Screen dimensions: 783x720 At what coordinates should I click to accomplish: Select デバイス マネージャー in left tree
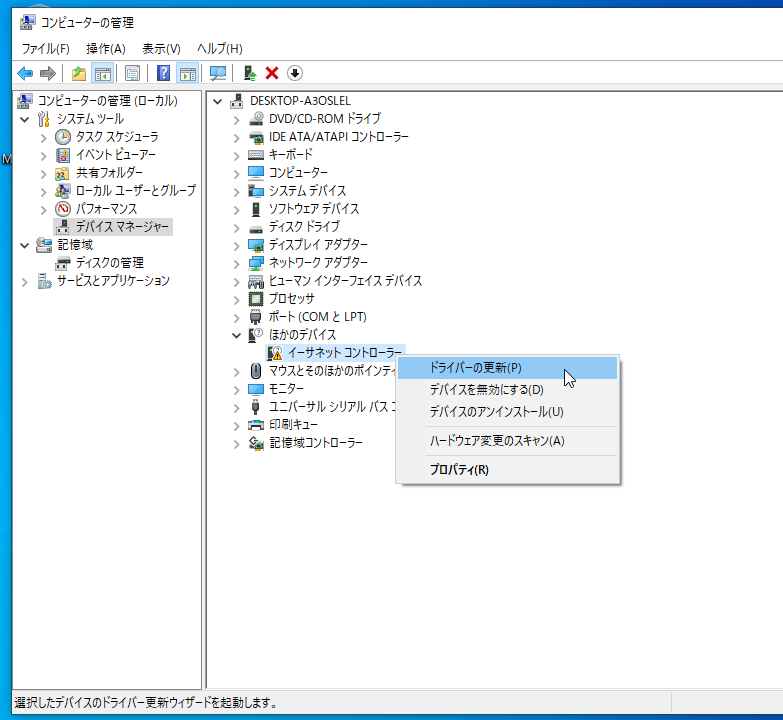pos(122,227)
